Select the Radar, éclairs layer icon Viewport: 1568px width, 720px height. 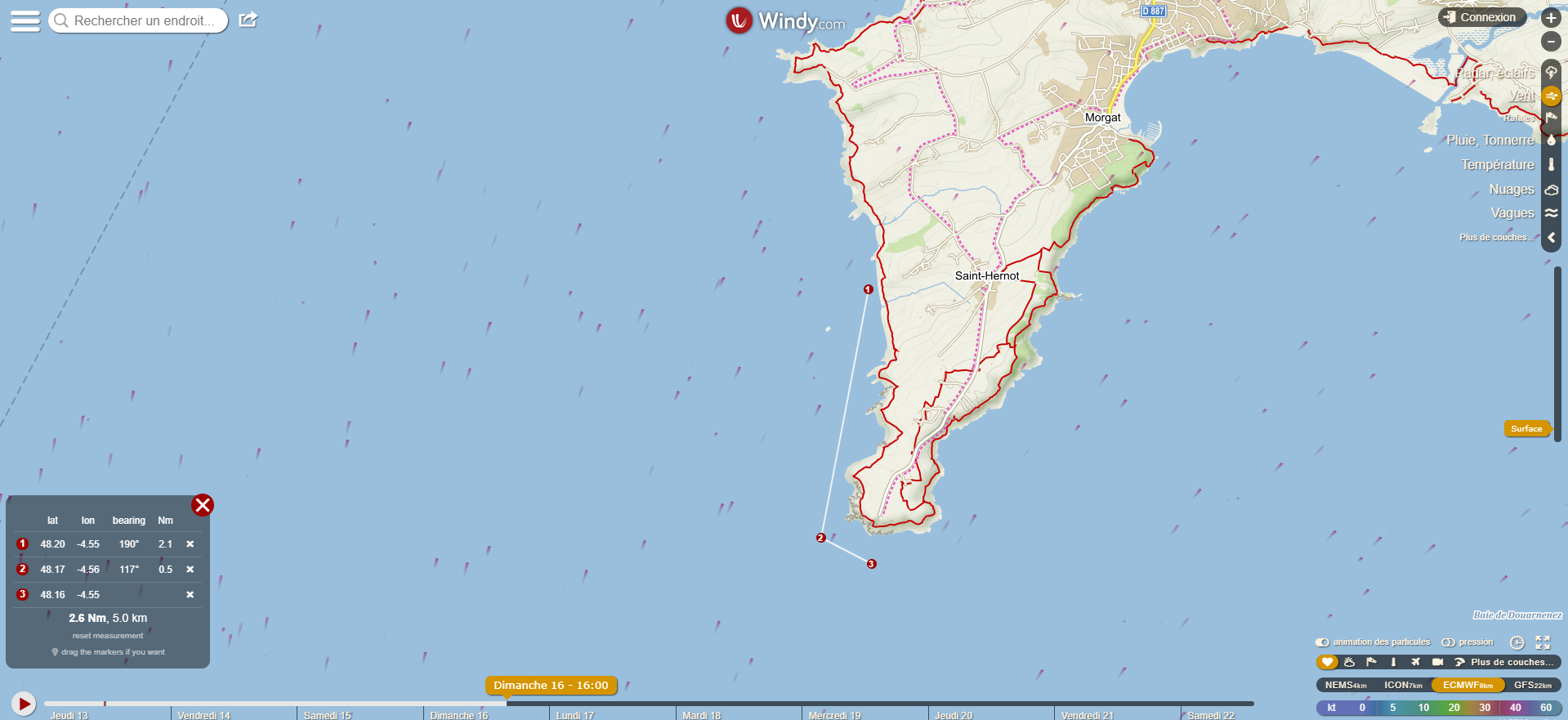(1551, 73)
